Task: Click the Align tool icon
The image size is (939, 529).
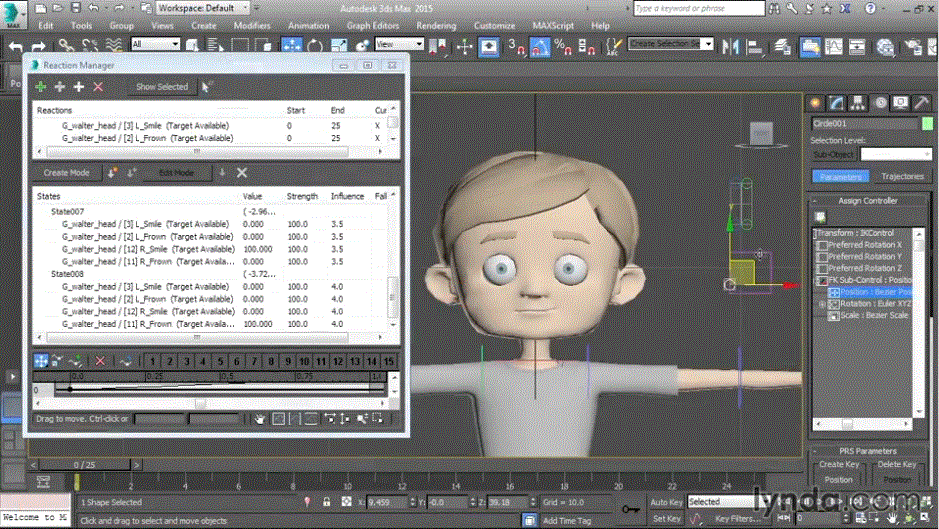Action: pos(755,46)
